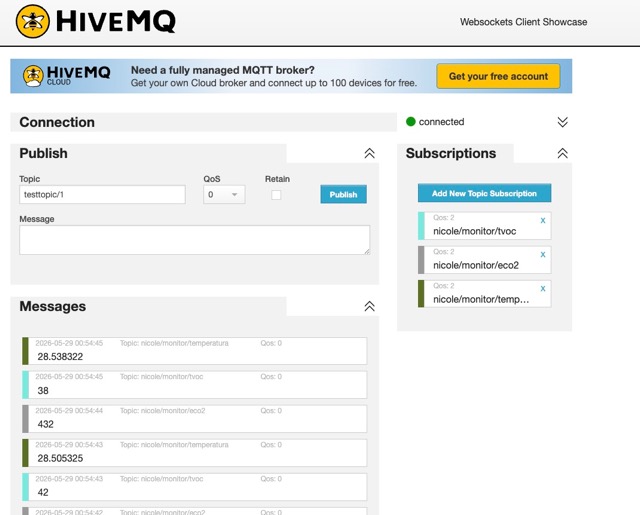Image resolution: width=640 pixels, height=515 pixels.
Task: Remove the nicole/monitor/tvoc subscription
Action: [x=543, y=220]
